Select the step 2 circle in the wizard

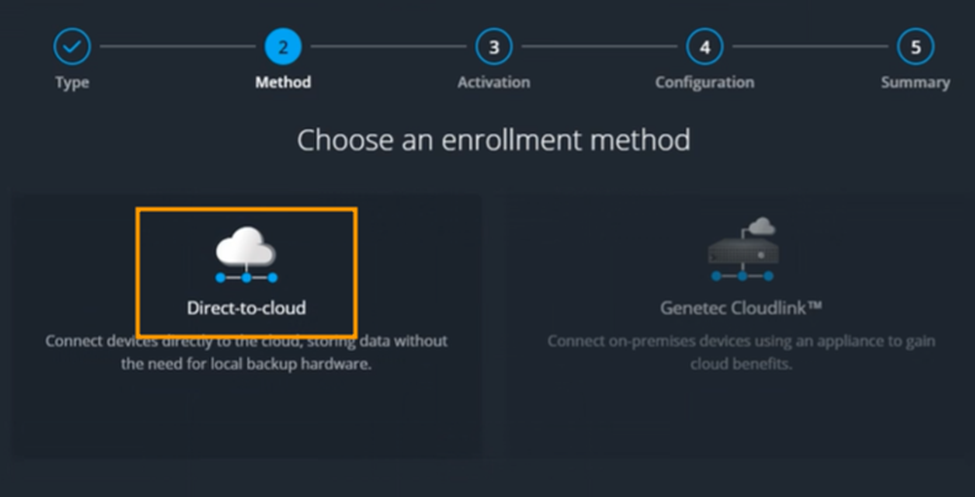[283, 46]
